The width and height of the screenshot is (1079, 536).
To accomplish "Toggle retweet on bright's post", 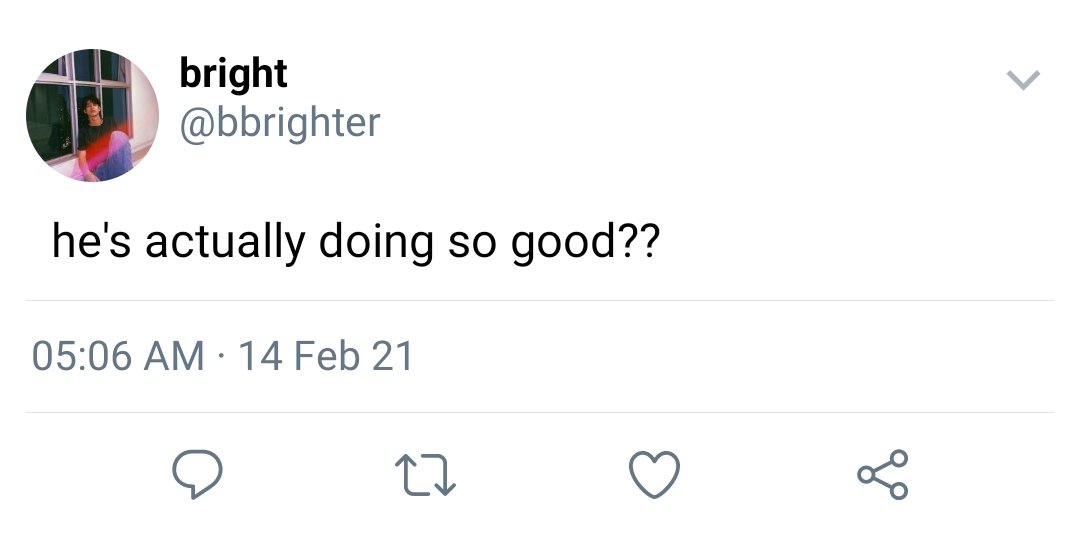I will click(x=425, y=475).
